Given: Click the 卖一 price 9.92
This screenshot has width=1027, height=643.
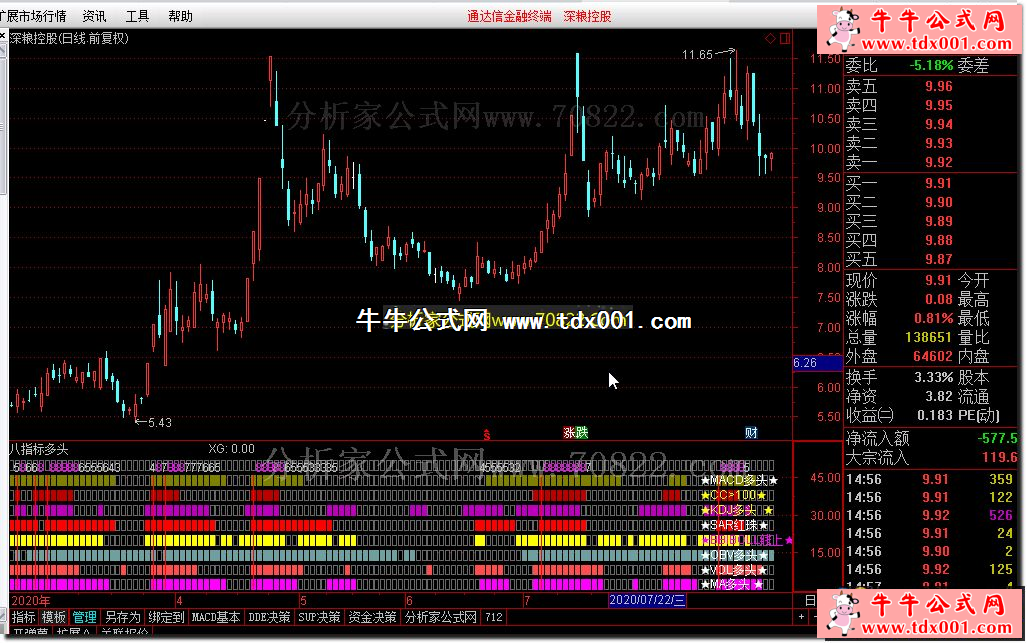Looking at the screenshot, I should coord(939,162).
